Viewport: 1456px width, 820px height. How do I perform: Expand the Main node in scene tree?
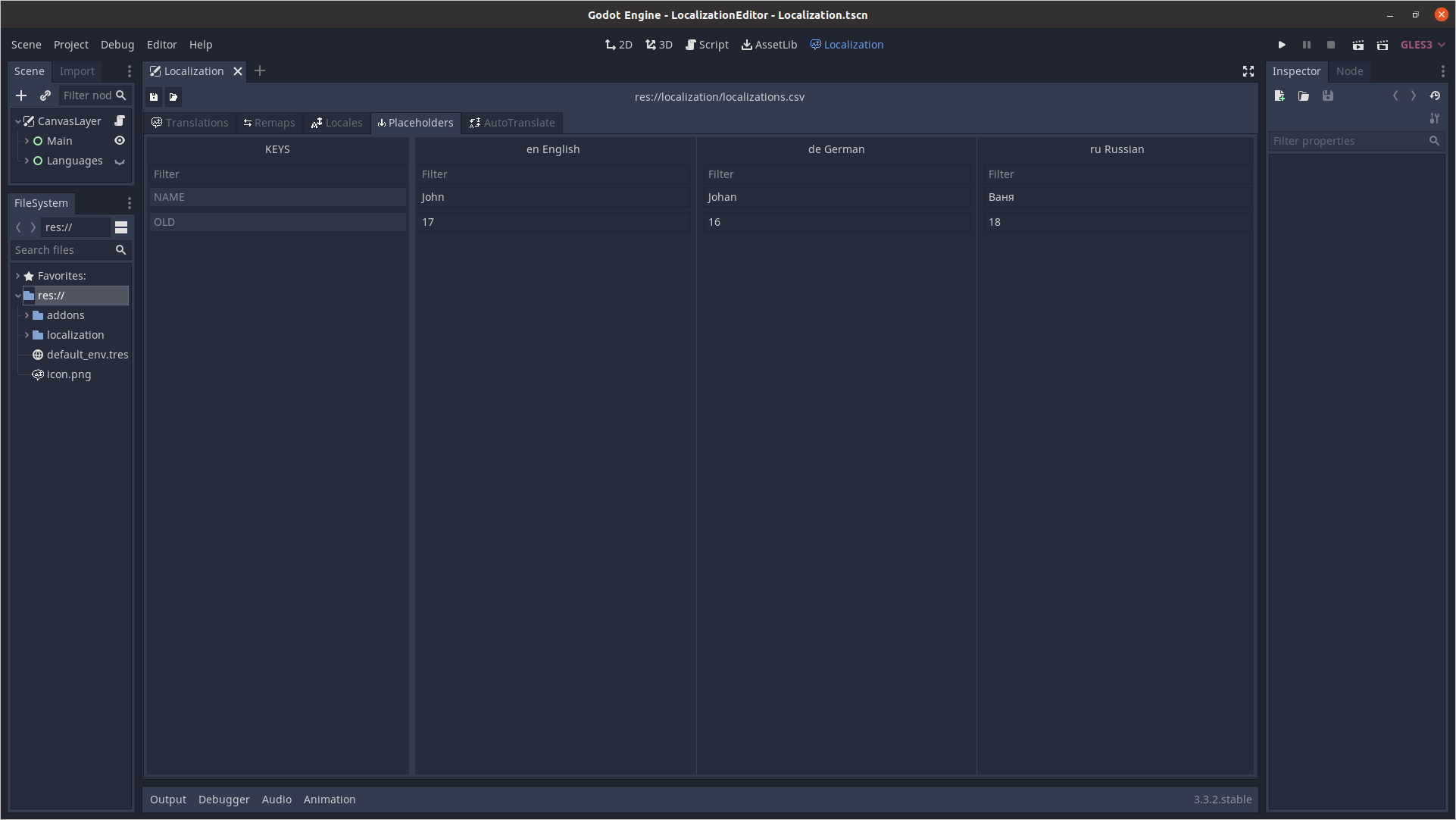27,141
